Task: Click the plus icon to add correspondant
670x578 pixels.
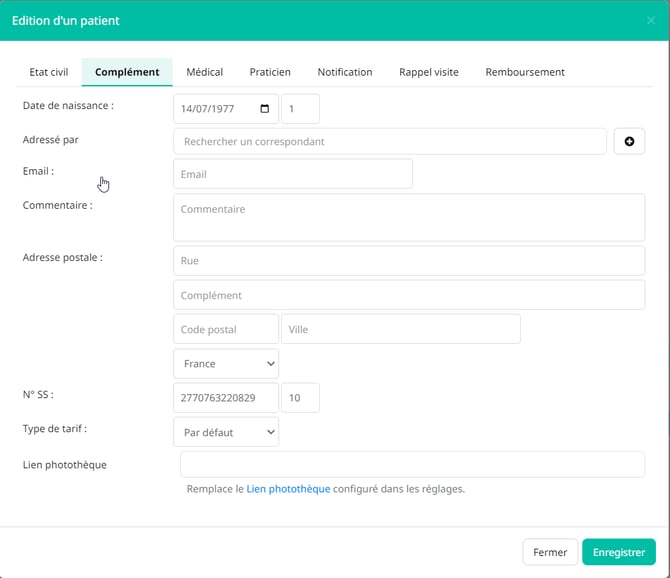Action: pos(629,142)
